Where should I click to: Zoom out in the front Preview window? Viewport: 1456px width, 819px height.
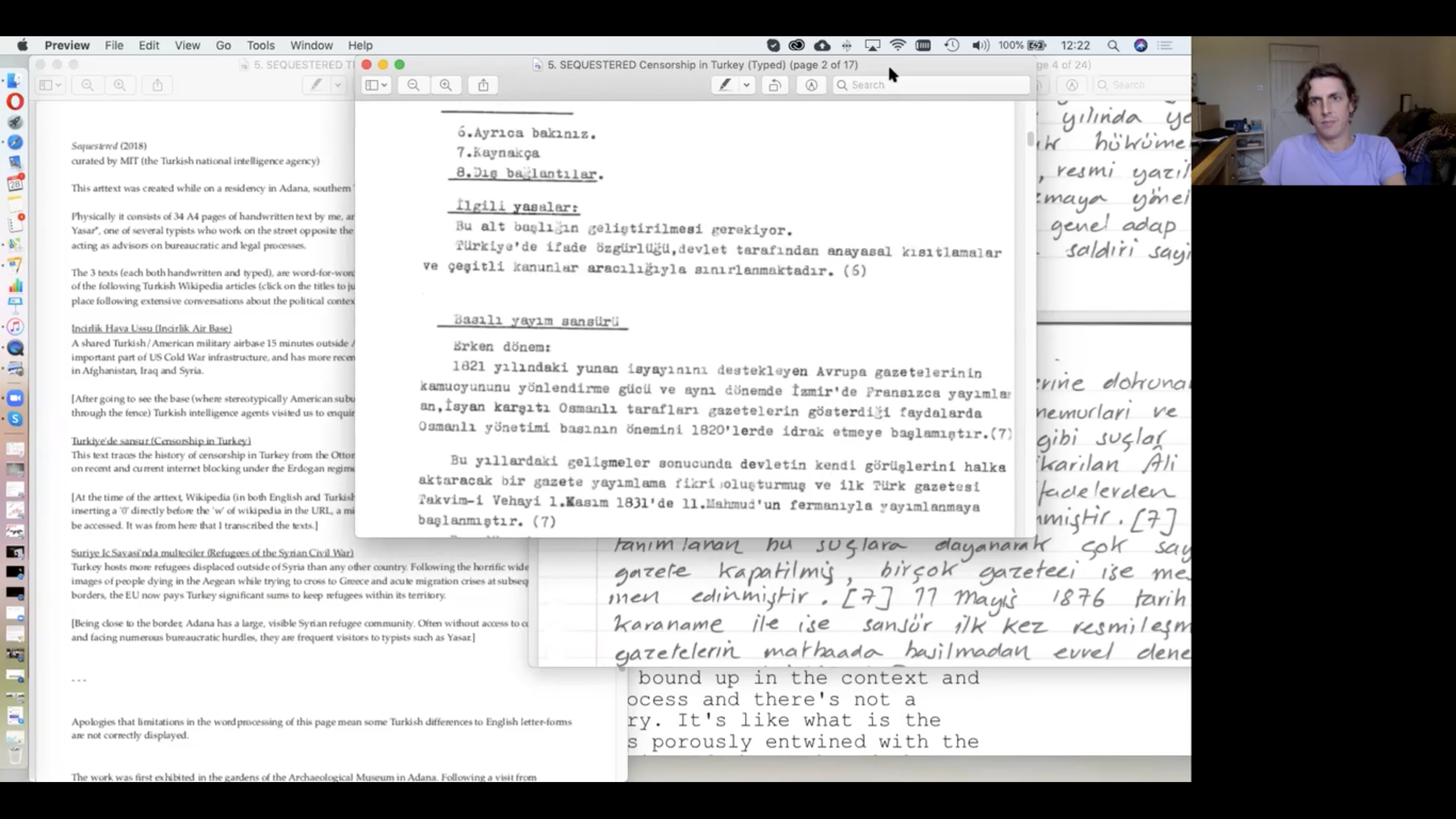pos(413,85)
